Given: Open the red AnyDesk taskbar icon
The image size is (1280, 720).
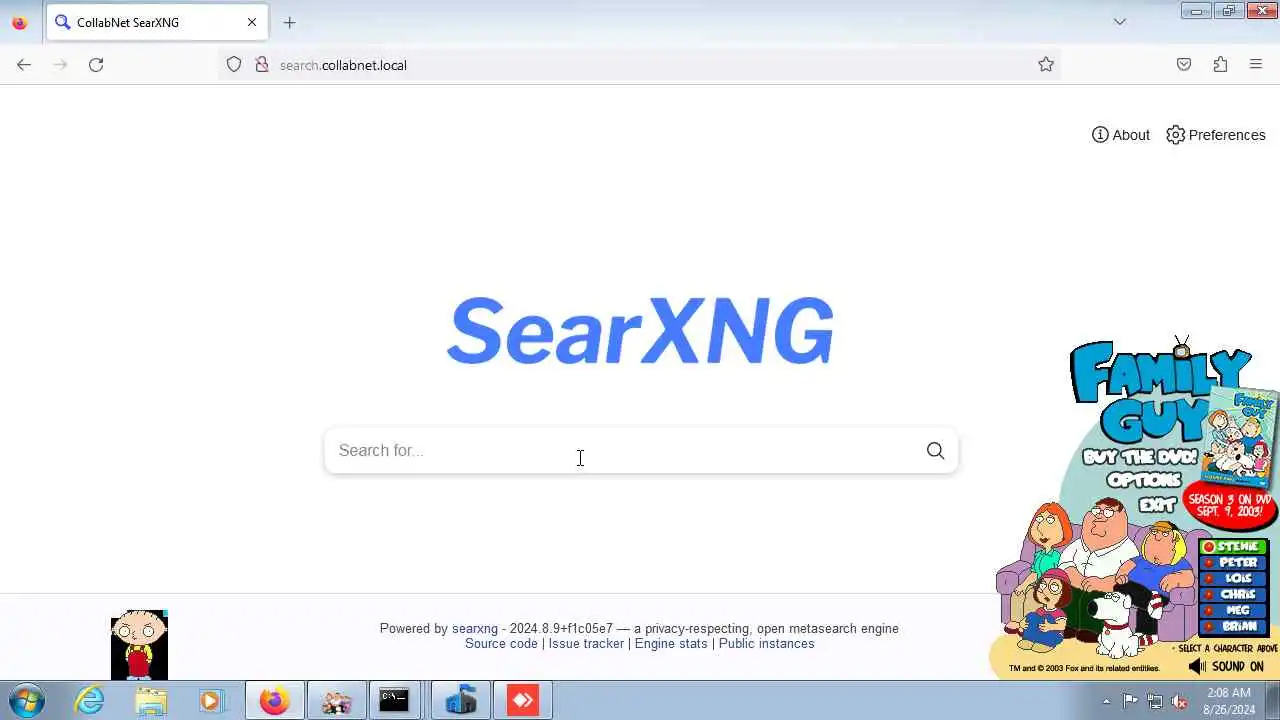Looking at the screenshot, I should pyautogui.click(x=523, y=701).
